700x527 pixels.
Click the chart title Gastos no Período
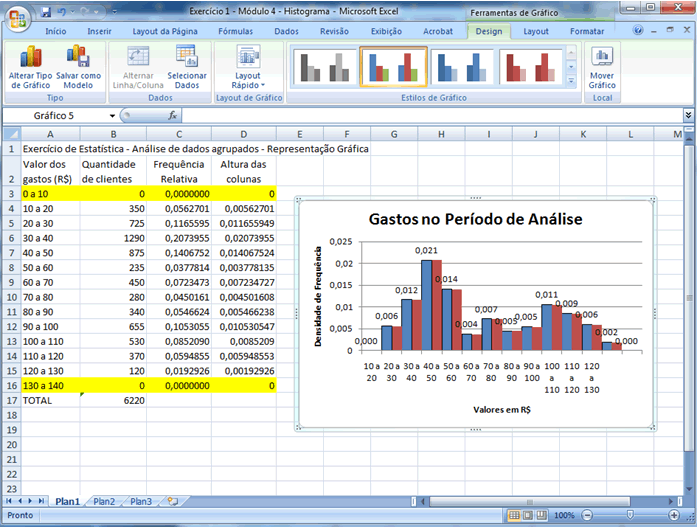click(475, 219)
